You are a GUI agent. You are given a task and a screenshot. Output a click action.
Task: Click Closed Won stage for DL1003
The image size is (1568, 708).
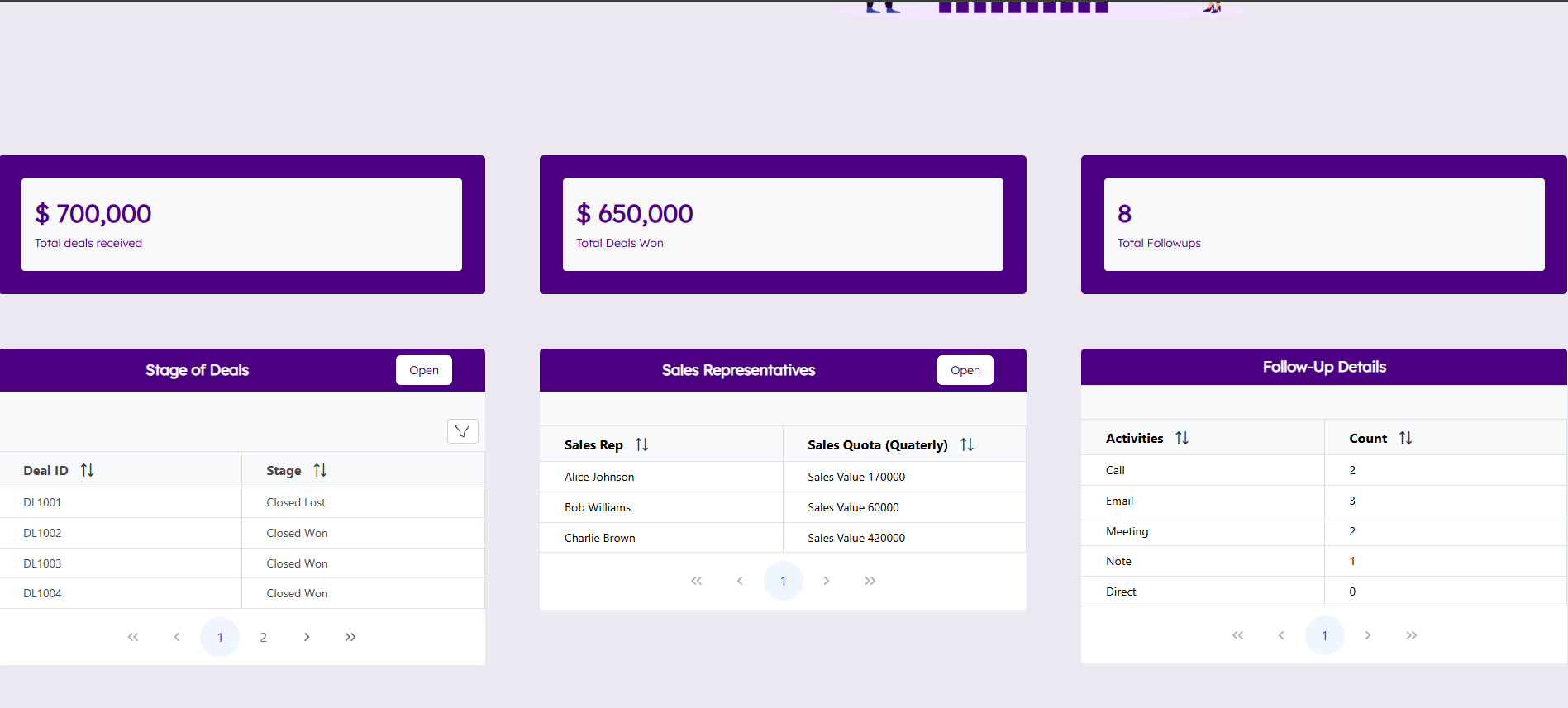[364, 563]
